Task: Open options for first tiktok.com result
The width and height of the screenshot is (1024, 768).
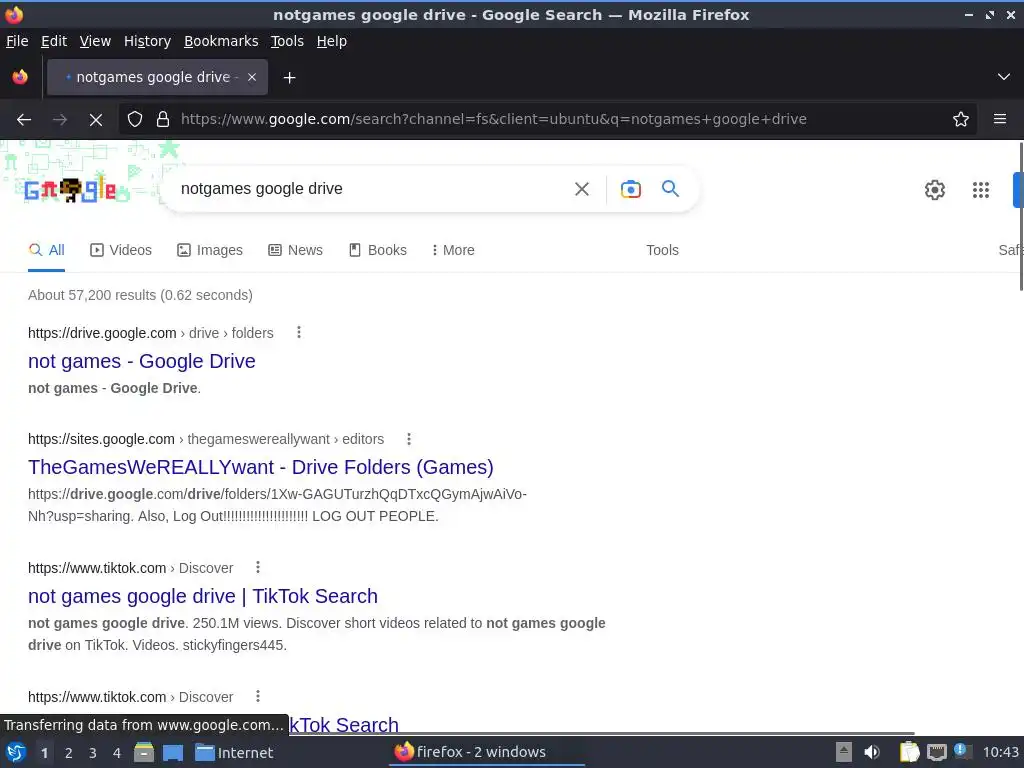Action: click(x=258, y=568)
